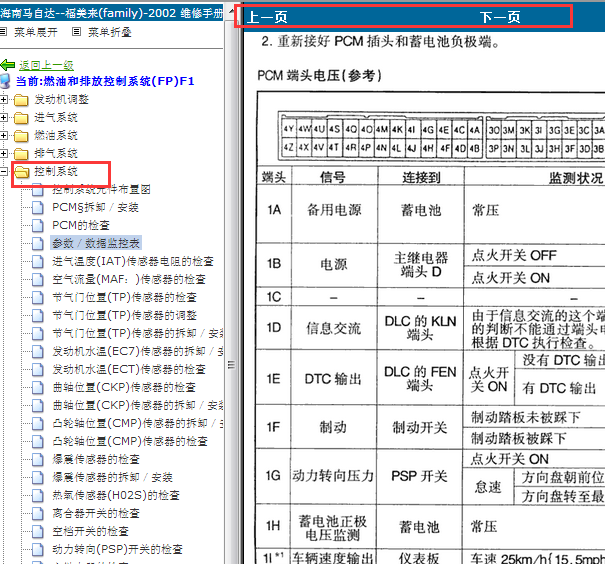
Task: Click the PCM connector pin diagram image
Action: pos(441,137)
